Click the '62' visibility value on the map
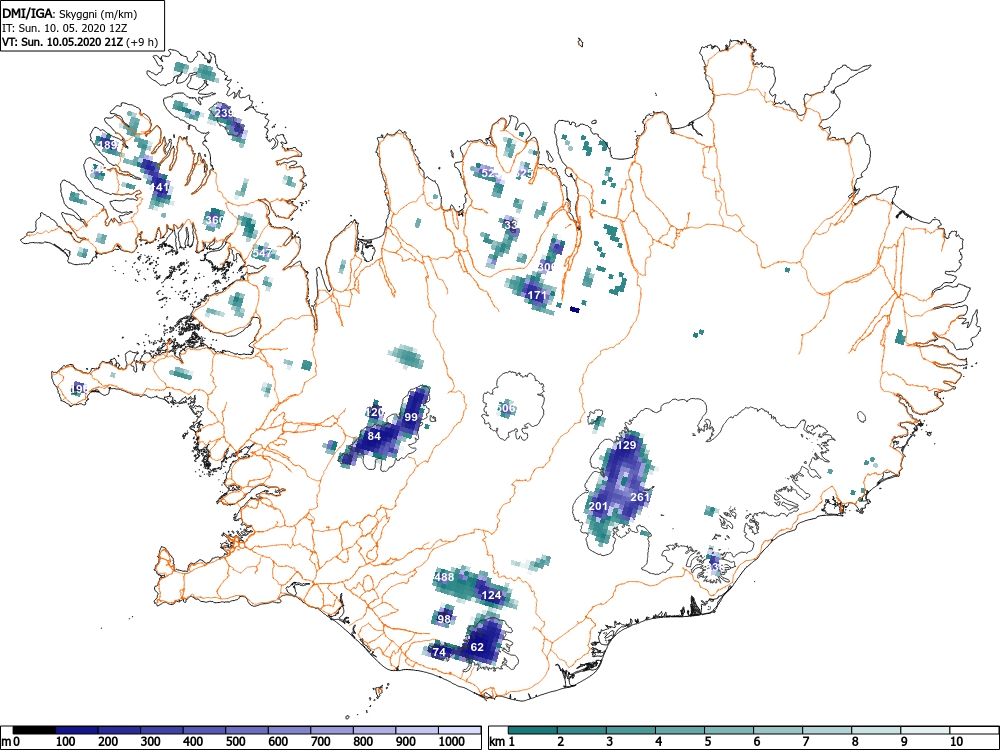 tap(477, 647)
